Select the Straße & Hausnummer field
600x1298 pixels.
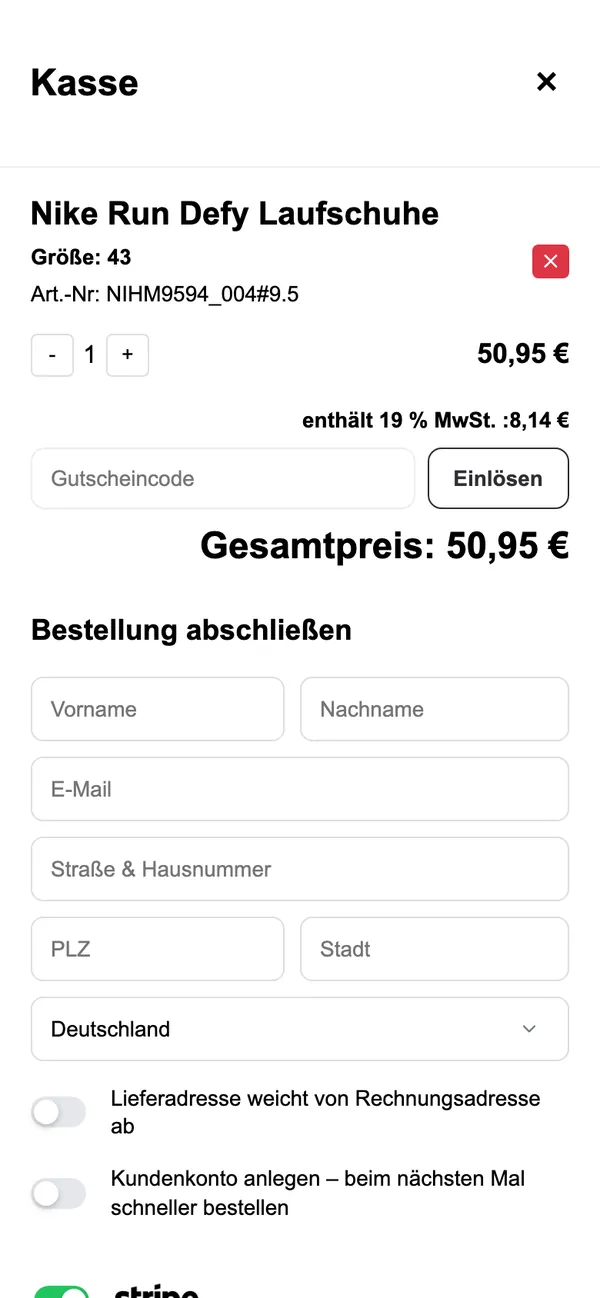pos(300,869)
